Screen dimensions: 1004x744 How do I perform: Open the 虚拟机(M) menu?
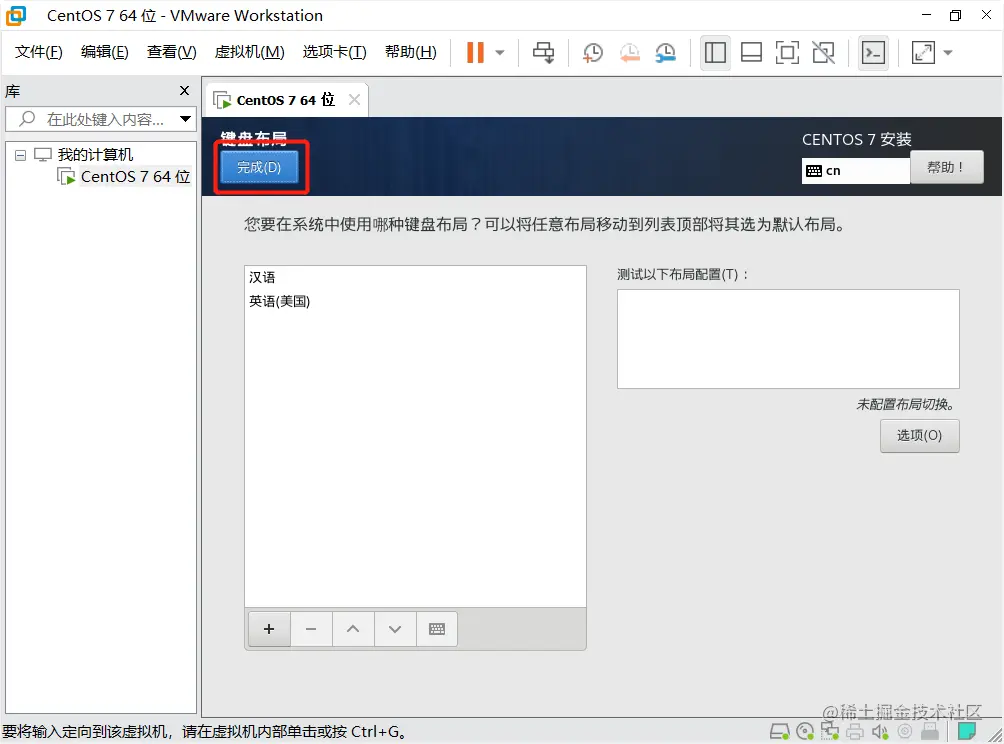[x=249, y=52]
